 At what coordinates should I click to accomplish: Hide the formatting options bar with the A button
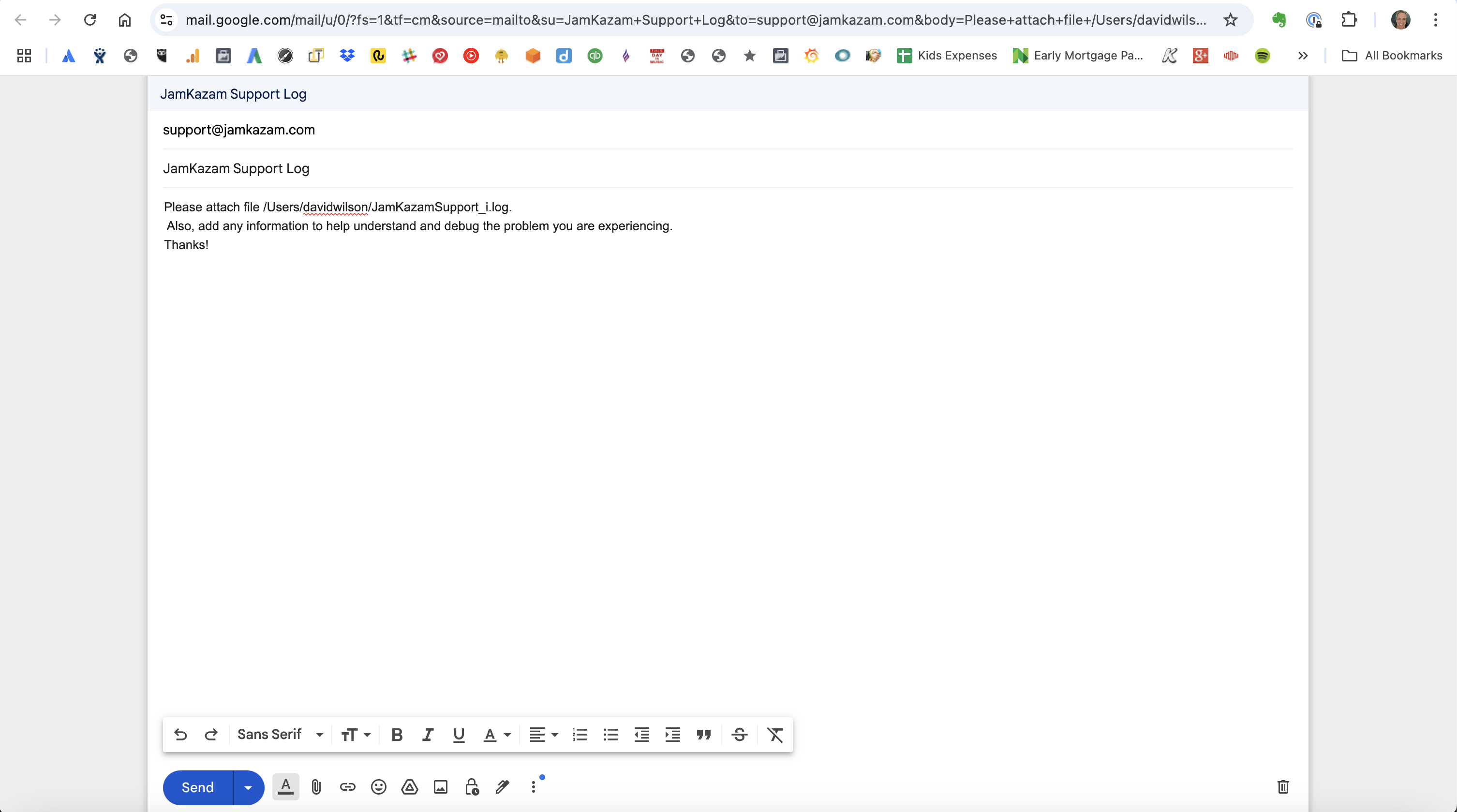(x=285, y=786)
